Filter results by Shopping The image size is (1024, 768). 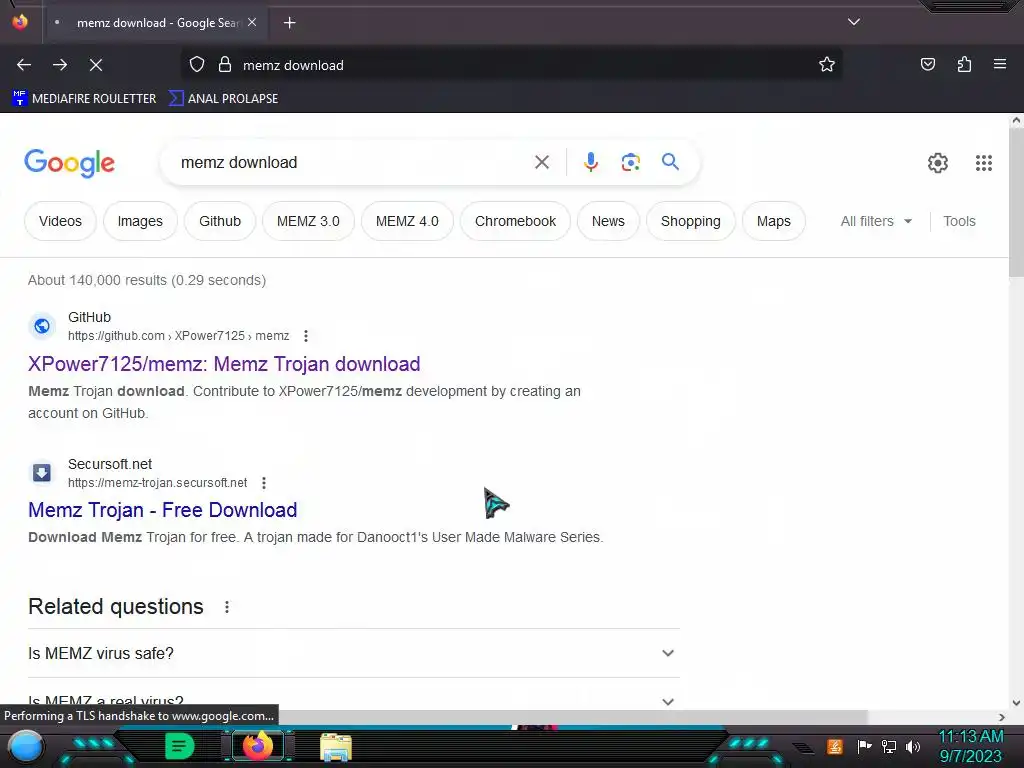pos(690,221)
